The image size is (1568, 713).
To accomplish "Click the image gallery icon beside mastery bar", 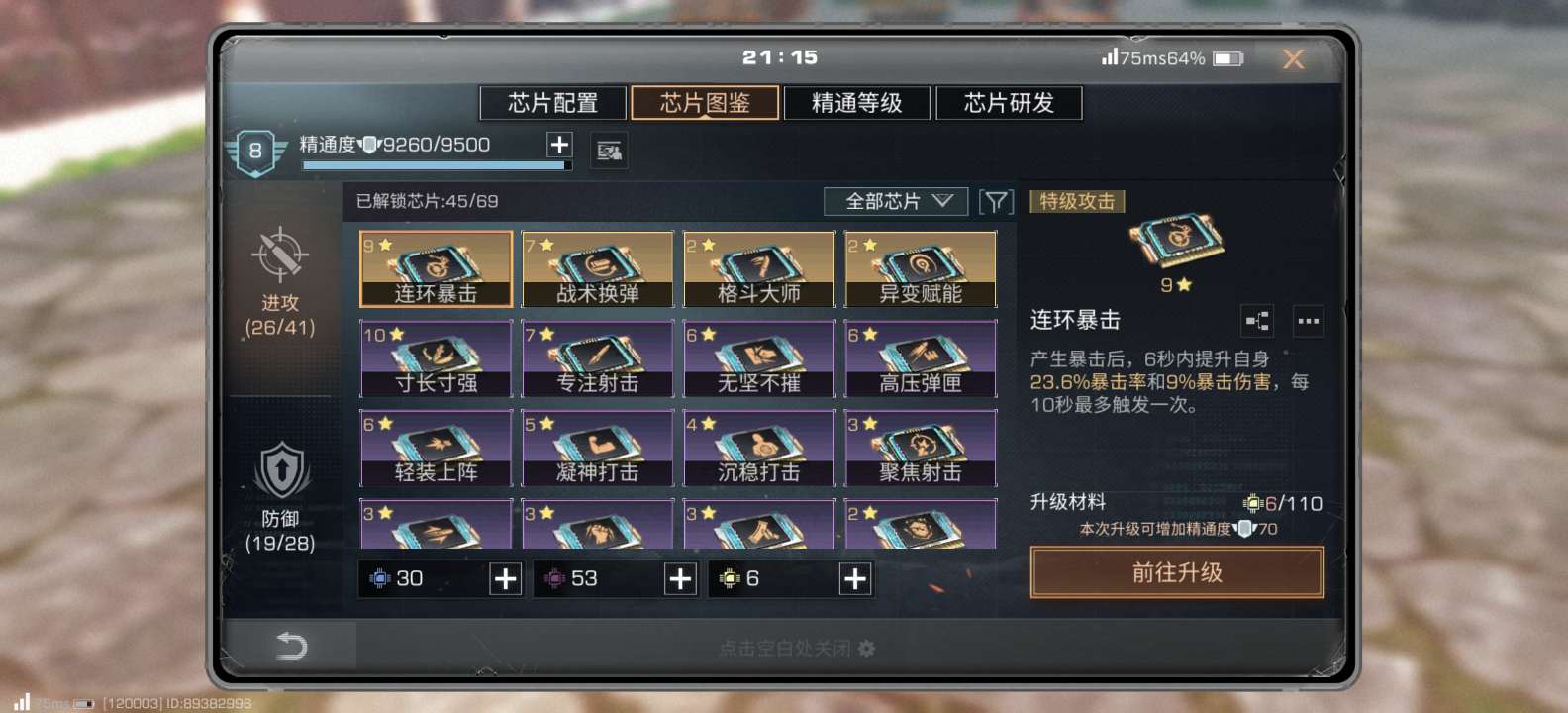I will [609, 151].
